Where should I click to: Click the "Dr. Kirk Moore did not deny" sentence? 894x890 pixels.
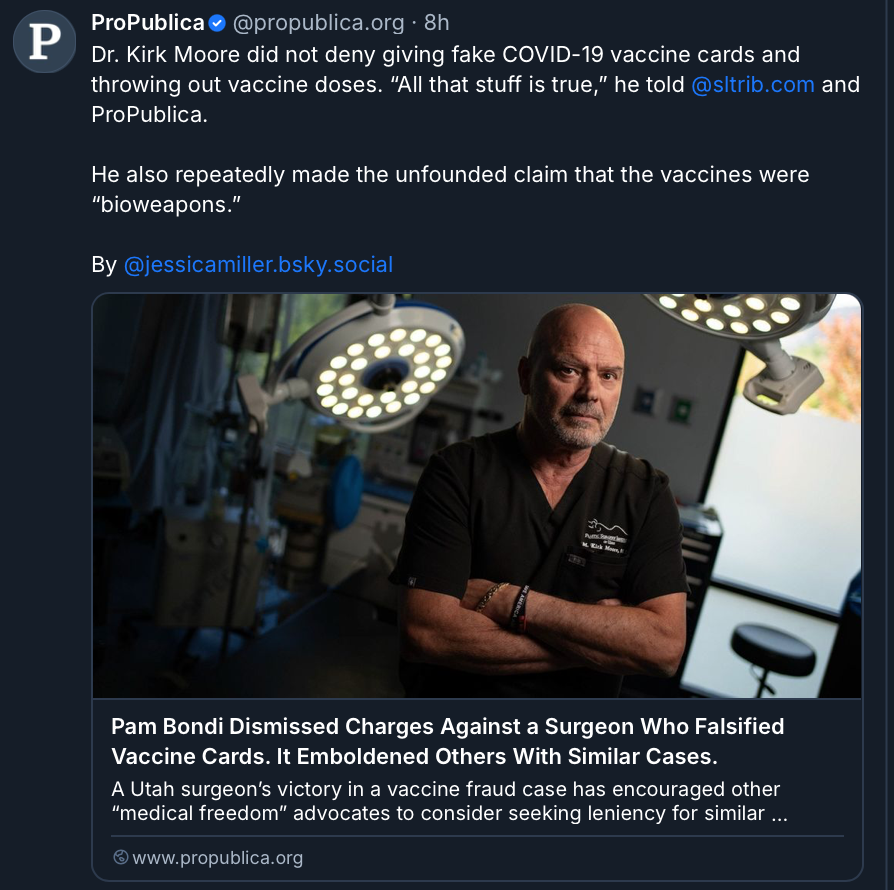(300, 54)
